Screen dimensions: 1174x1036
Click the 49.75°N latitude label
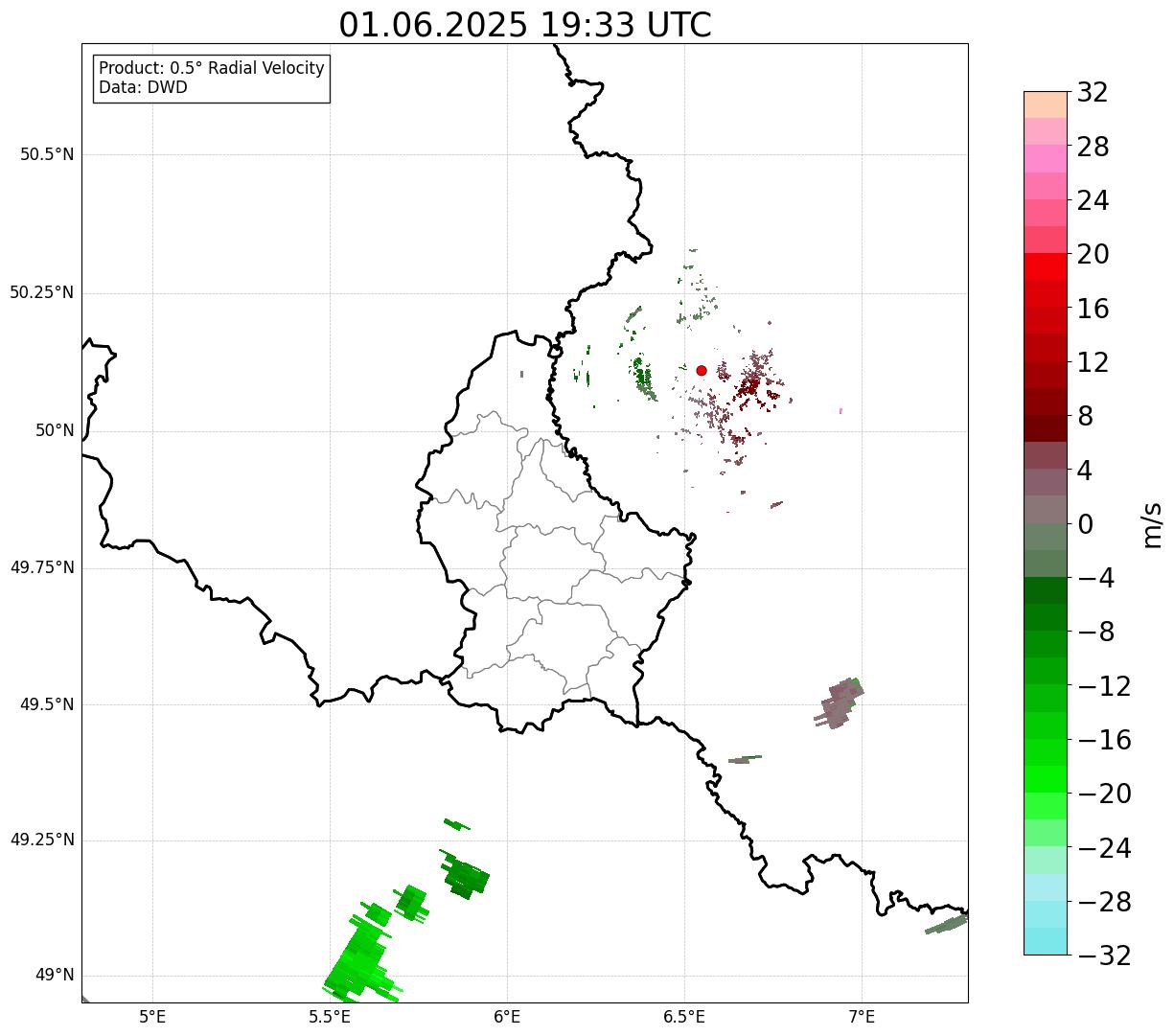pos(42,568)
